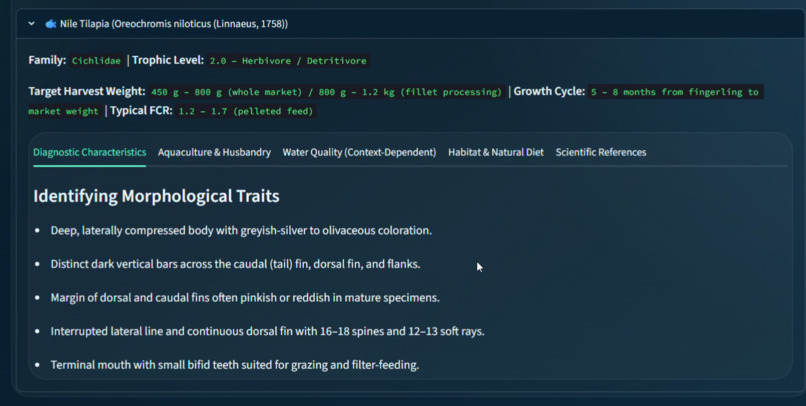Click the Typical FCR label
This screenshot has width=806, height=406.
click(141, 110)
